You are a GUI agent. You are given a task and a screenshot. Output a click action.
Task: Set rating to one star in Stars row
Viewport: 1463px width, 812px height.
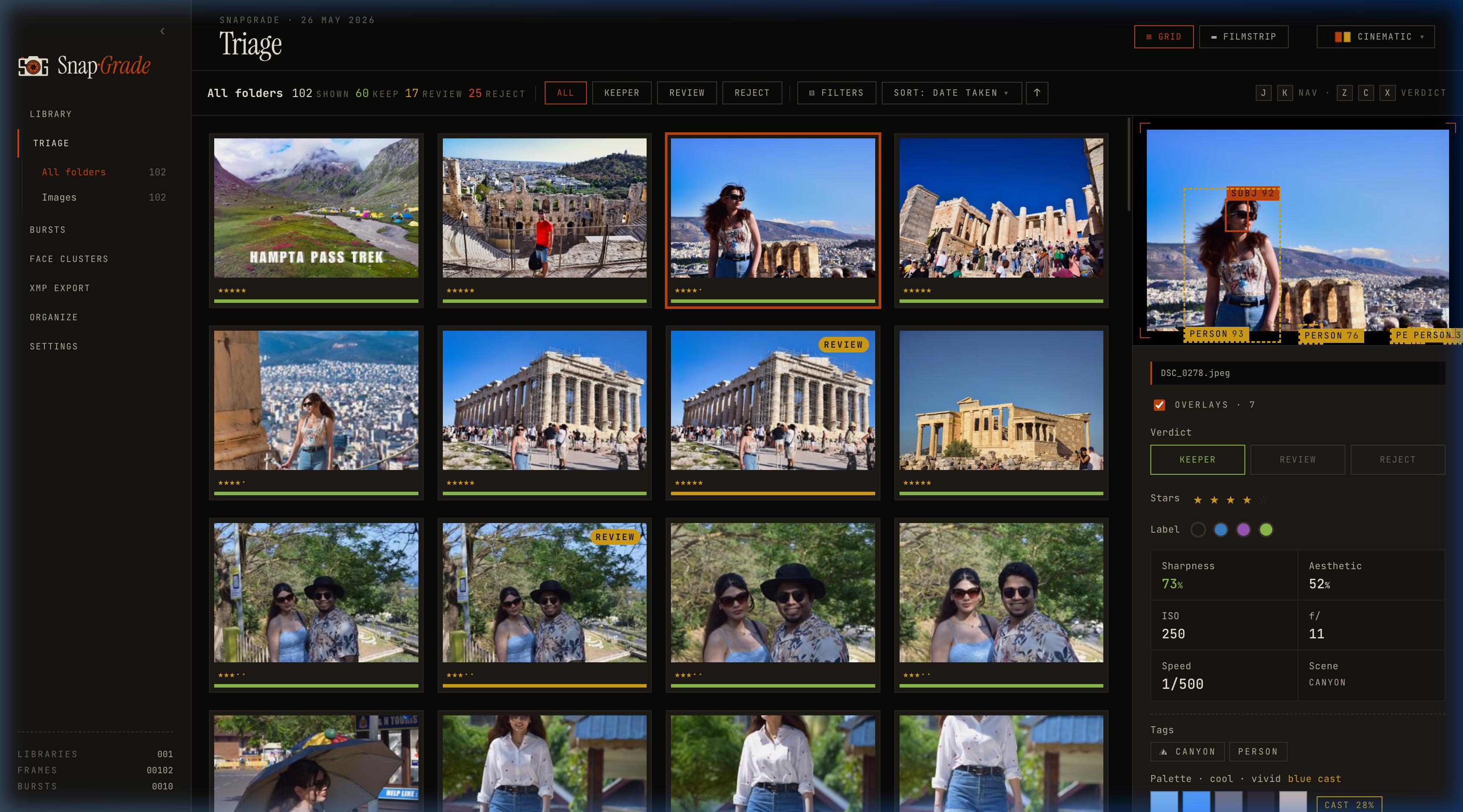[x=1197, y=500]
